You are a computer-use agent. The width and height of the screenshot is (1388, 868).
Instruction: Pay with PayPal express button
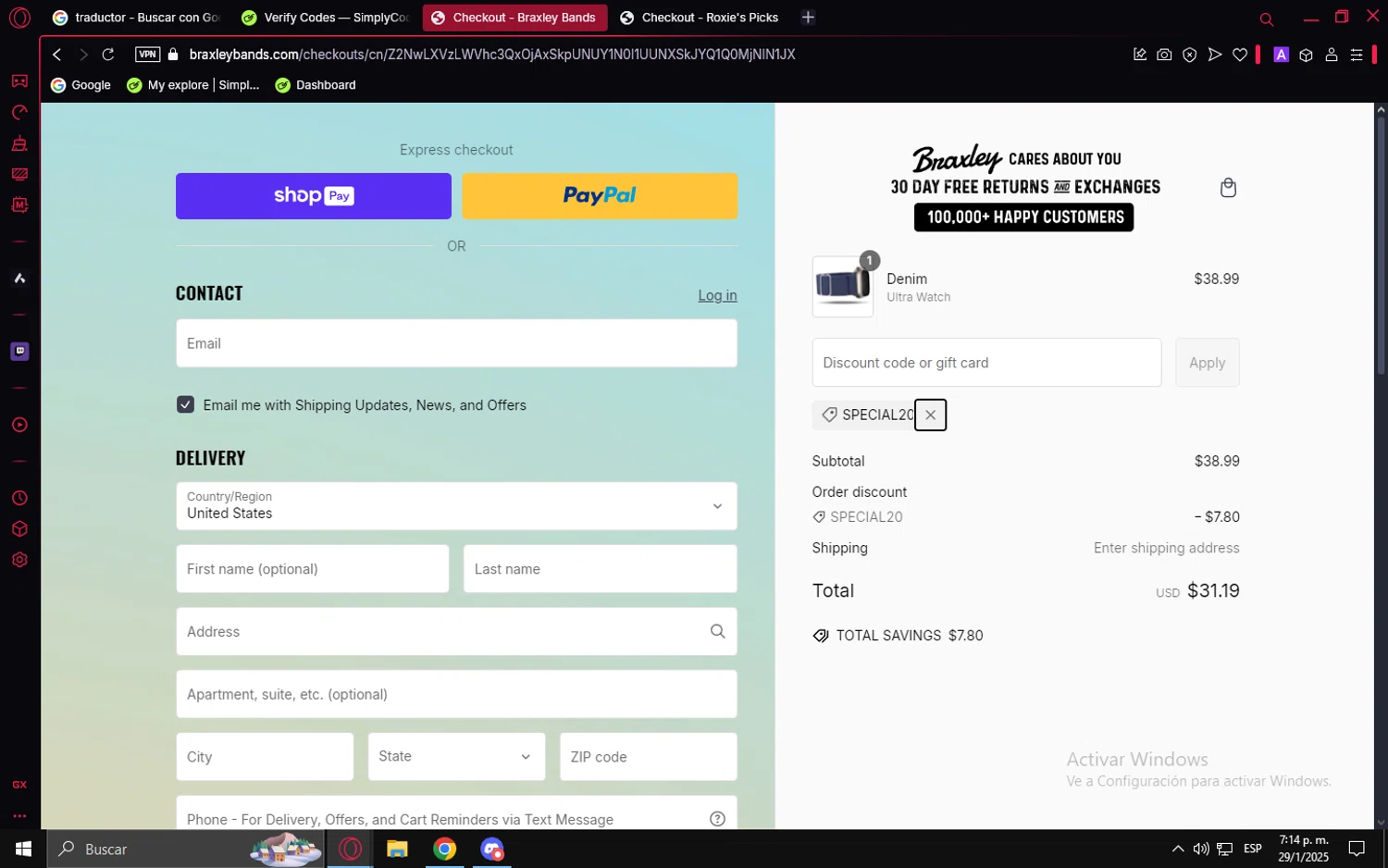click(x=600, y=196)
